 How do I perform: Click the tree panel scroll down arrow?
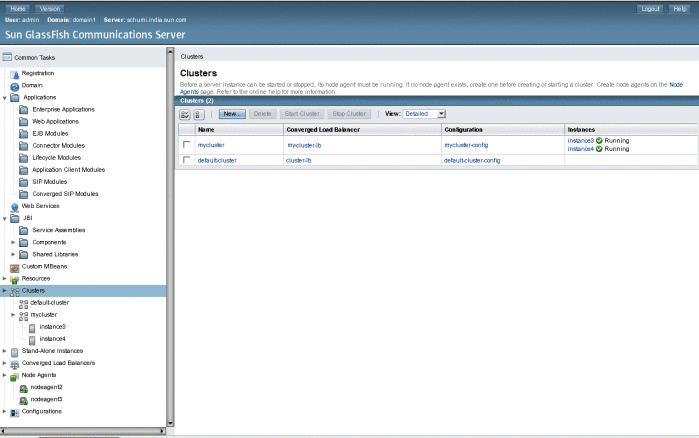click(x=170, y=423)
